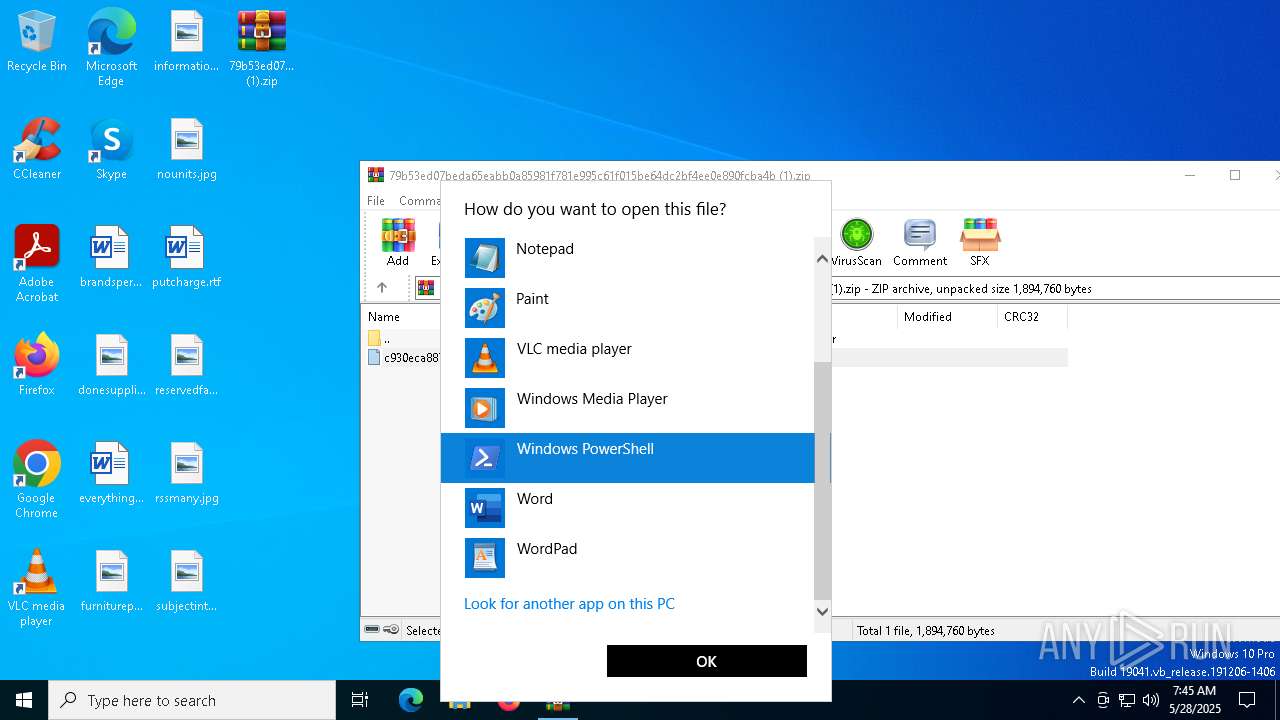This screenshot has height=720, width=1280.
Task: Open CCleaner desktop shortcut
Action: (37, 150)
